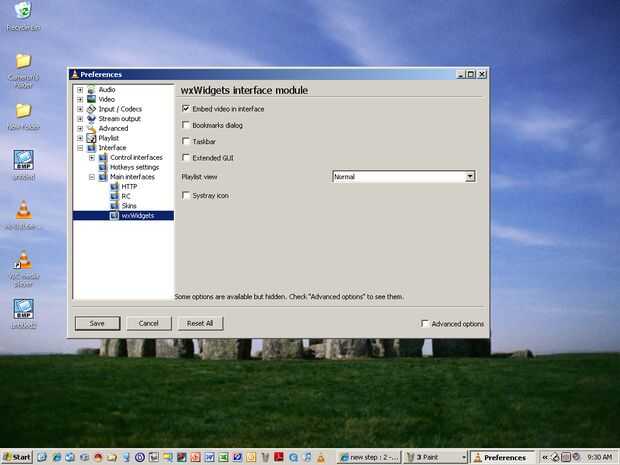Click the Control interfaces icon
This screenshot has height=465, width=620.
[x=103, y=157]
